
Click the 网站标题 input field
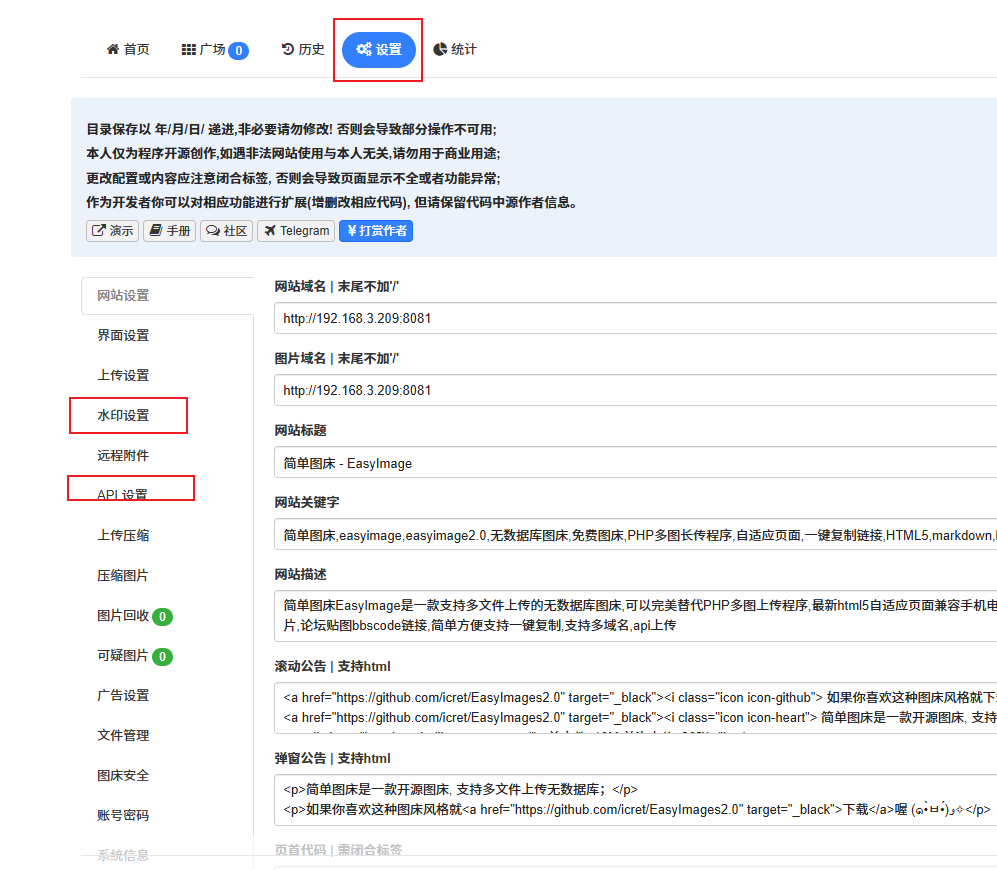tap(635, 462)
